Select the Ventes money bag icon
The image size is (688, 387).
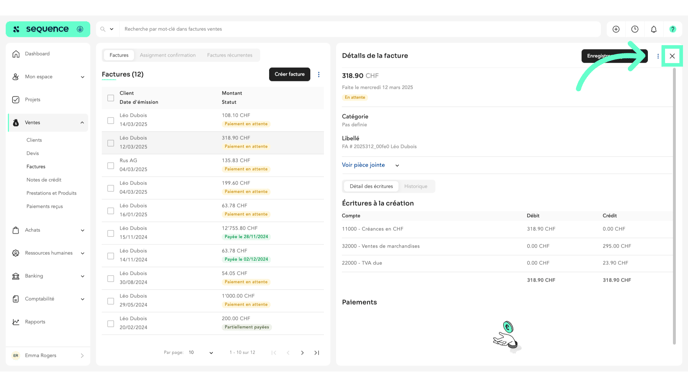coord(16,122)
